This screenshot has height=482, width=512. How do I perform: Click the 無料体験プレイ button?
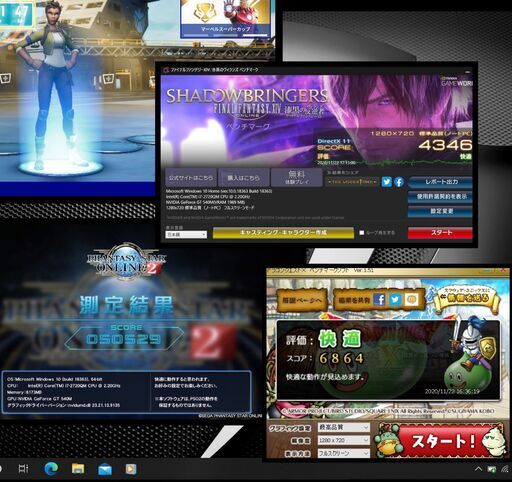point(296,178)
